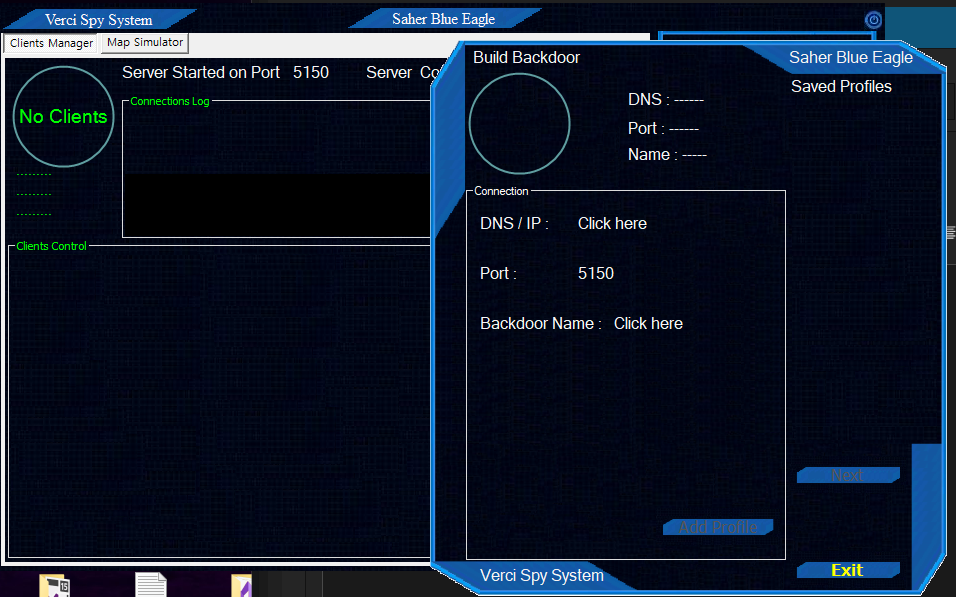
Task: Click the Clients Control group label
Action: coord(51,246)
